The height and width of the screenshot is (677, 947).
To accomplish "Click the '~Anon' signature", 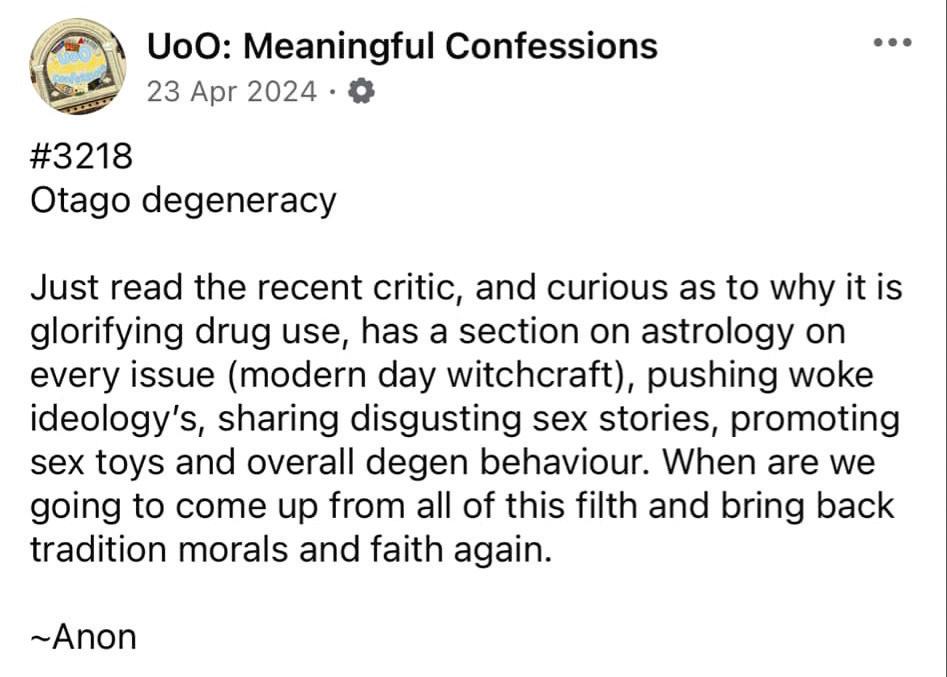I will (x=83, y=638).
